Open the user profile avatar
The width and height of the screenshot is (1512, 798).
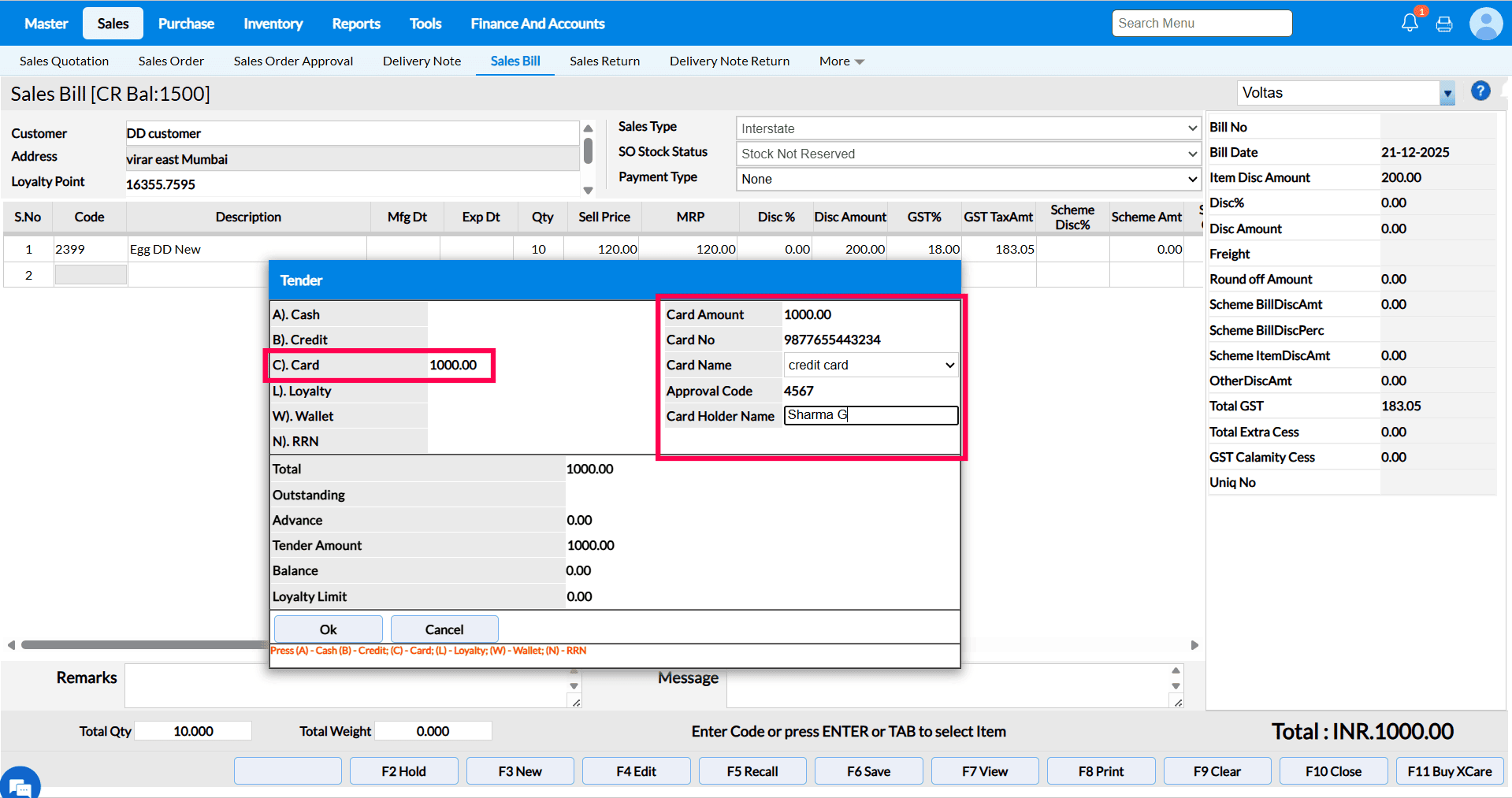pos(1485,24)
